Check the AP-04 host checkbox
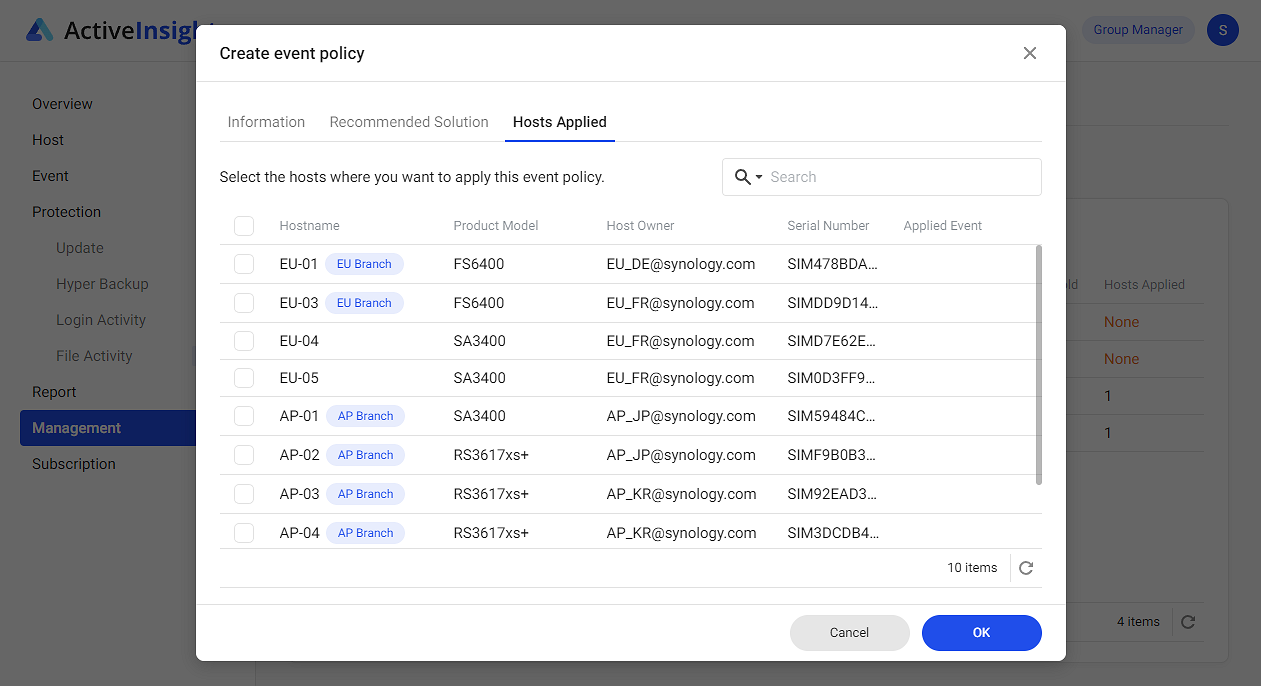The width and height of the screenshot is (1261, 686). tap(244, 532)
